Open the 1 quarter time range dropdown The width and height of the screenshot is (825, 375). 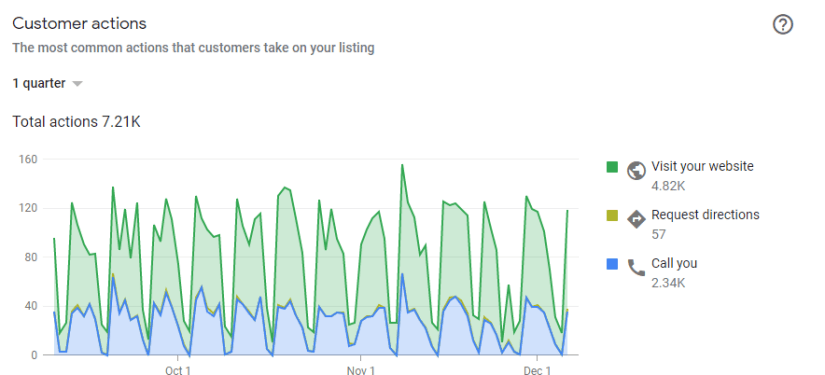point(47,84)
